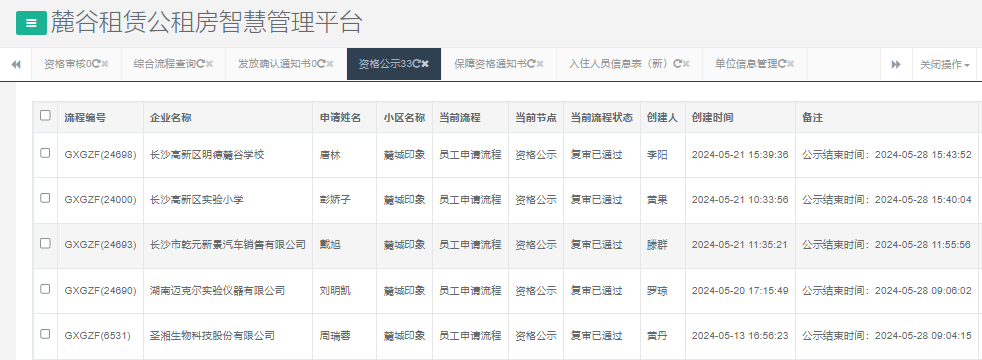Image resolution: width=982 pixels, height=360 pixels.
Task: Click applicant name 周瑞蓉
Action: (x=335, y=336)
